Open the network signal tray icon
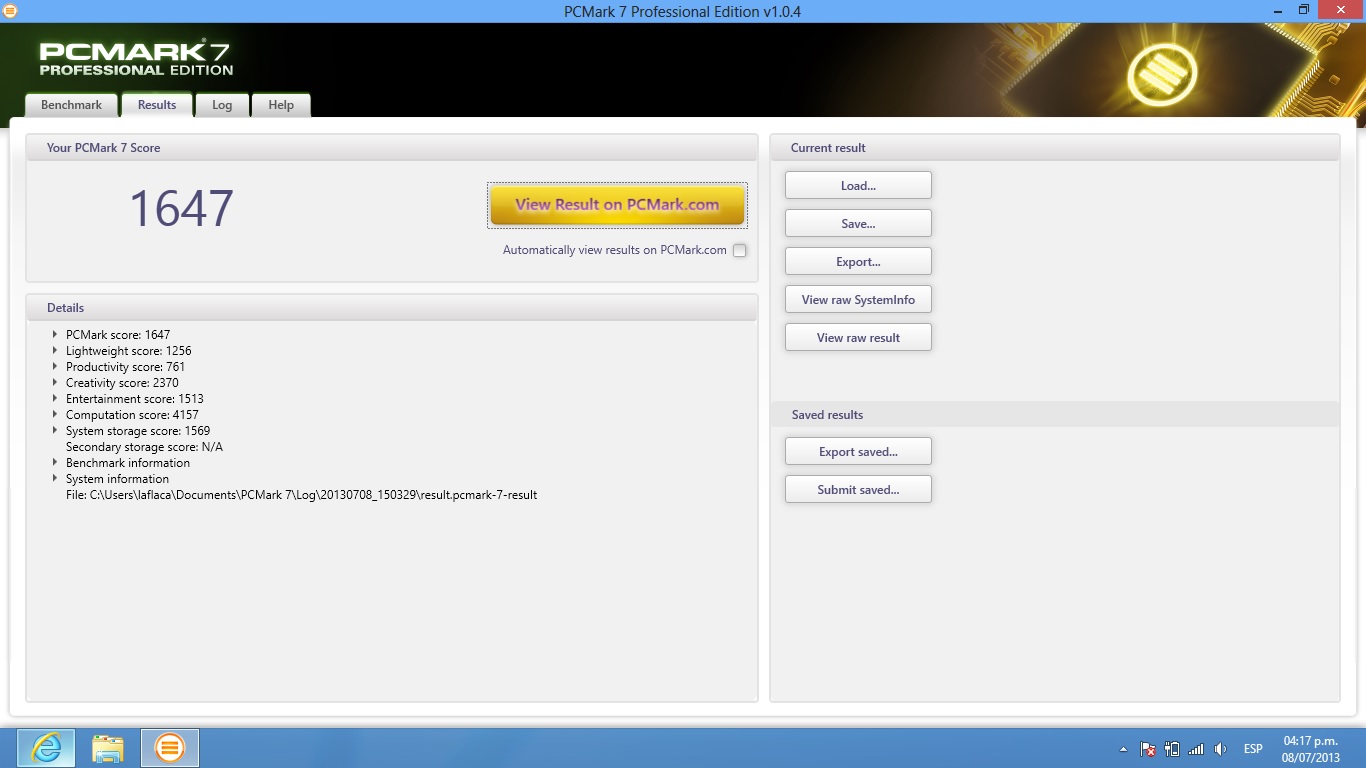 [1196, 749]
